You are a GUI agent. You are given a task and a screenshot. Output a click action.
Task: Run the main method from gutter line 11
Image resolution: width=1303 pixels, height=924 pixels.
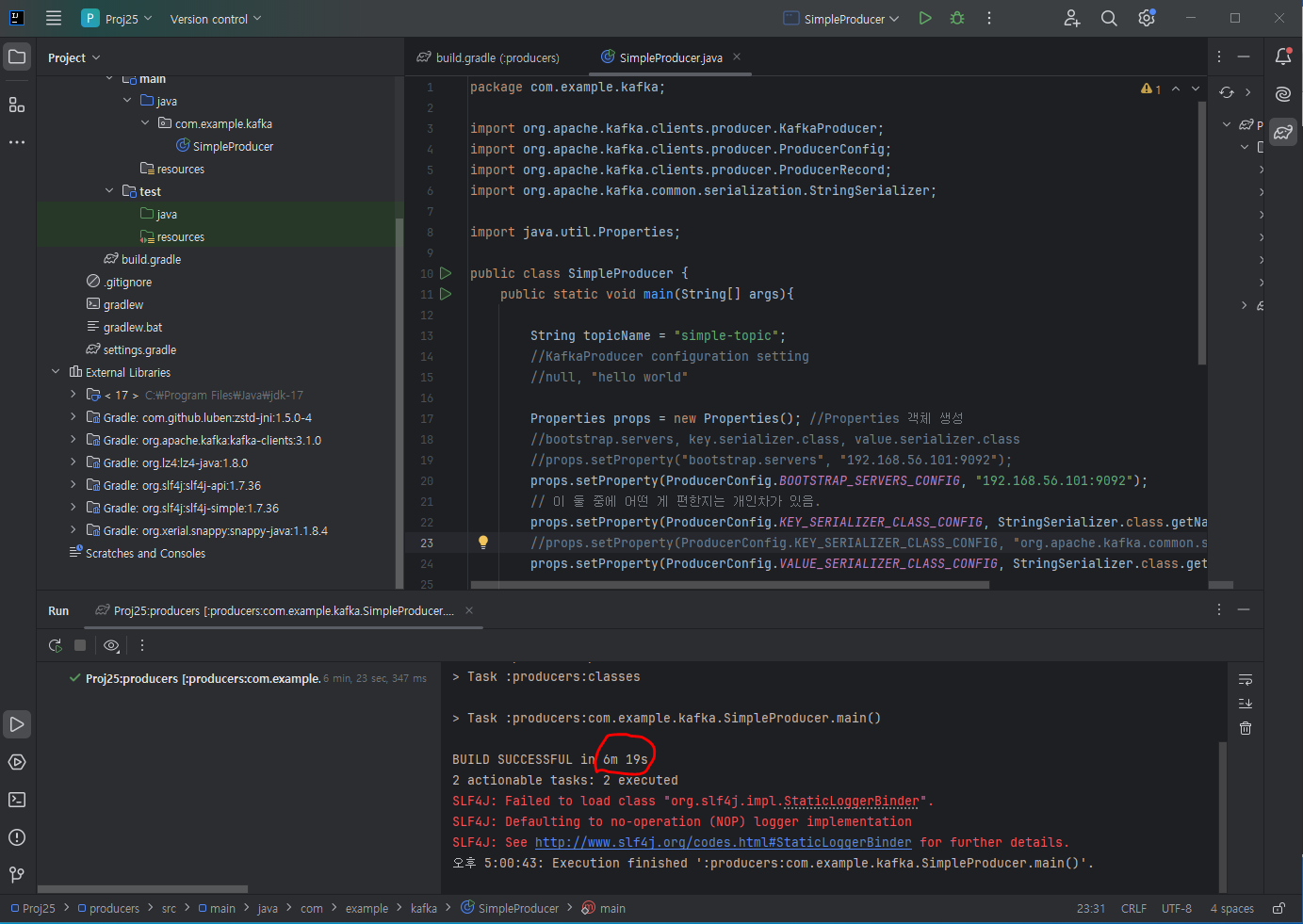pyautogui.click(x=446, y=294)
